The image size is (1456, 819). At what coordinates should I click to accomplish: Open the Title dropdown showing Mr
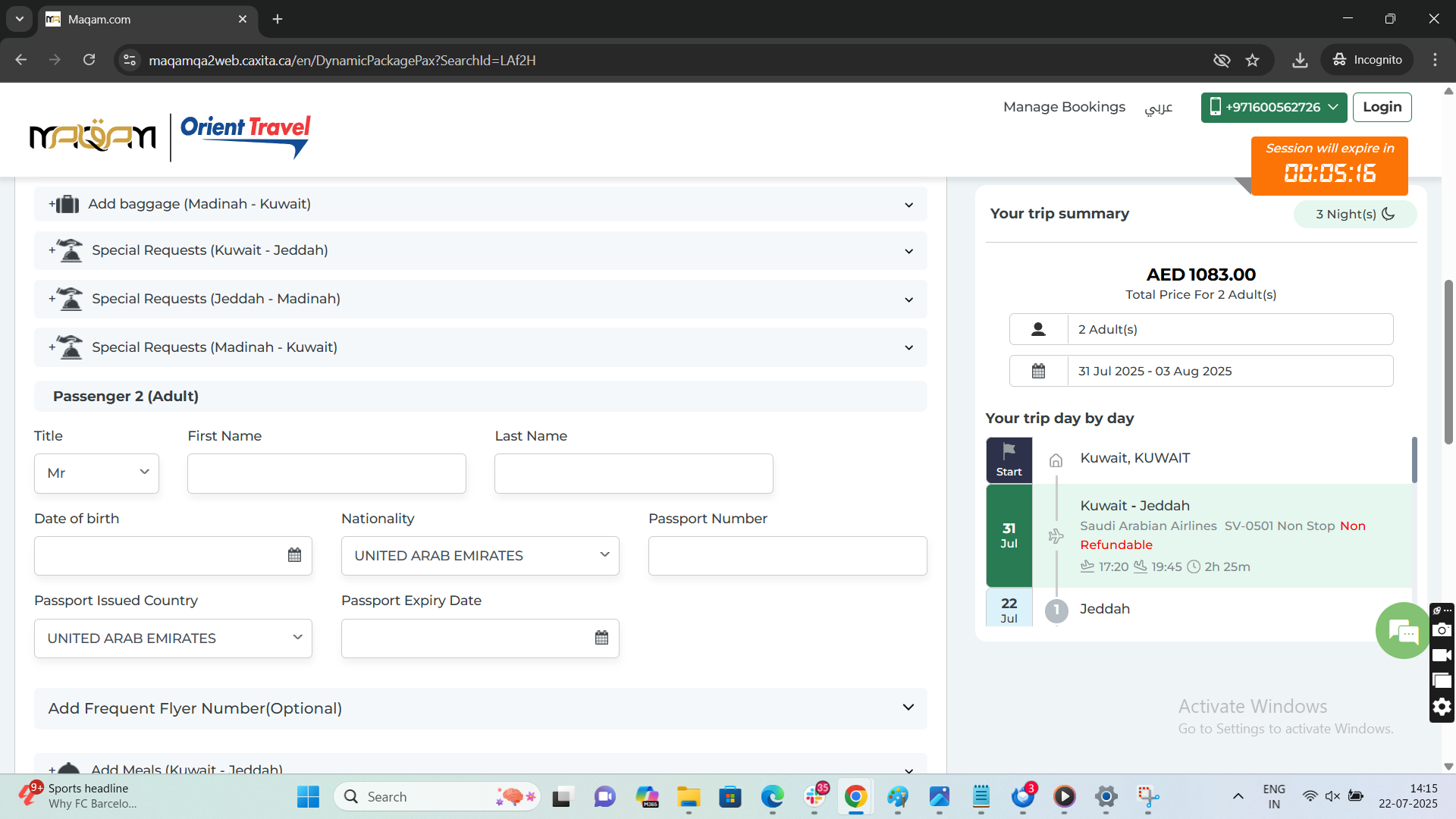pyautogui.click(x=96, y=473)
